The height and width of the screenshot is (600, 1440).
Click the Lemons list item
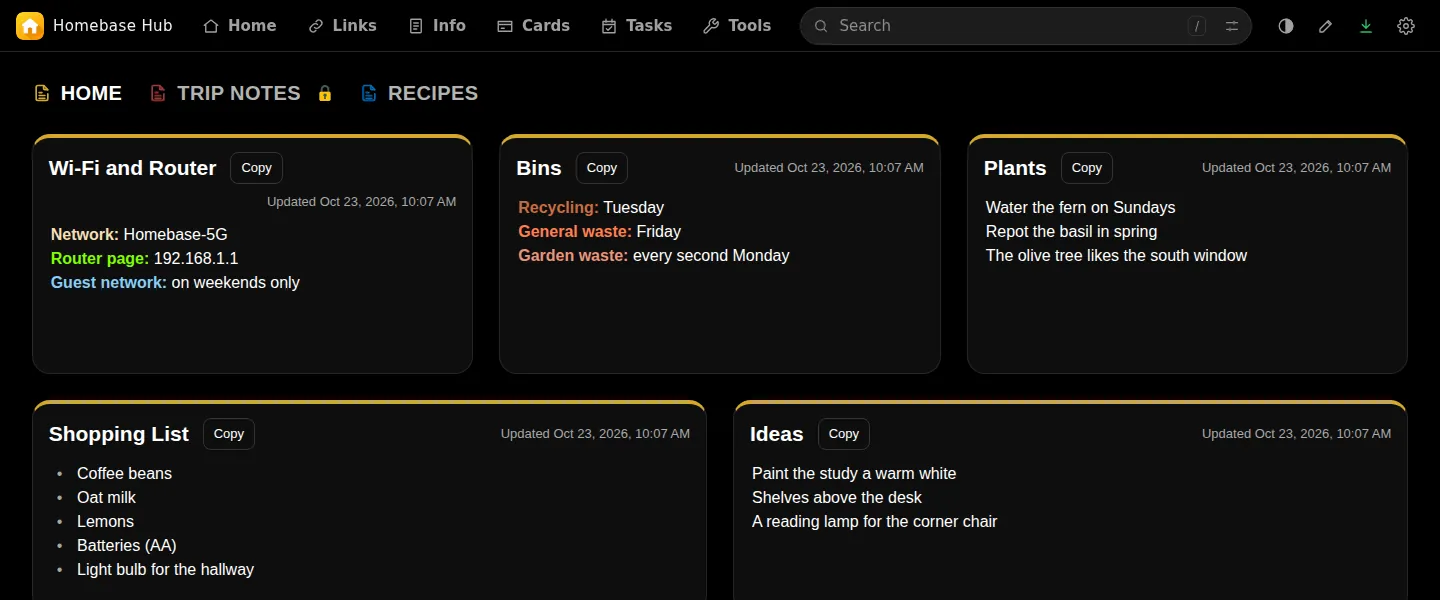coord(105,522)
